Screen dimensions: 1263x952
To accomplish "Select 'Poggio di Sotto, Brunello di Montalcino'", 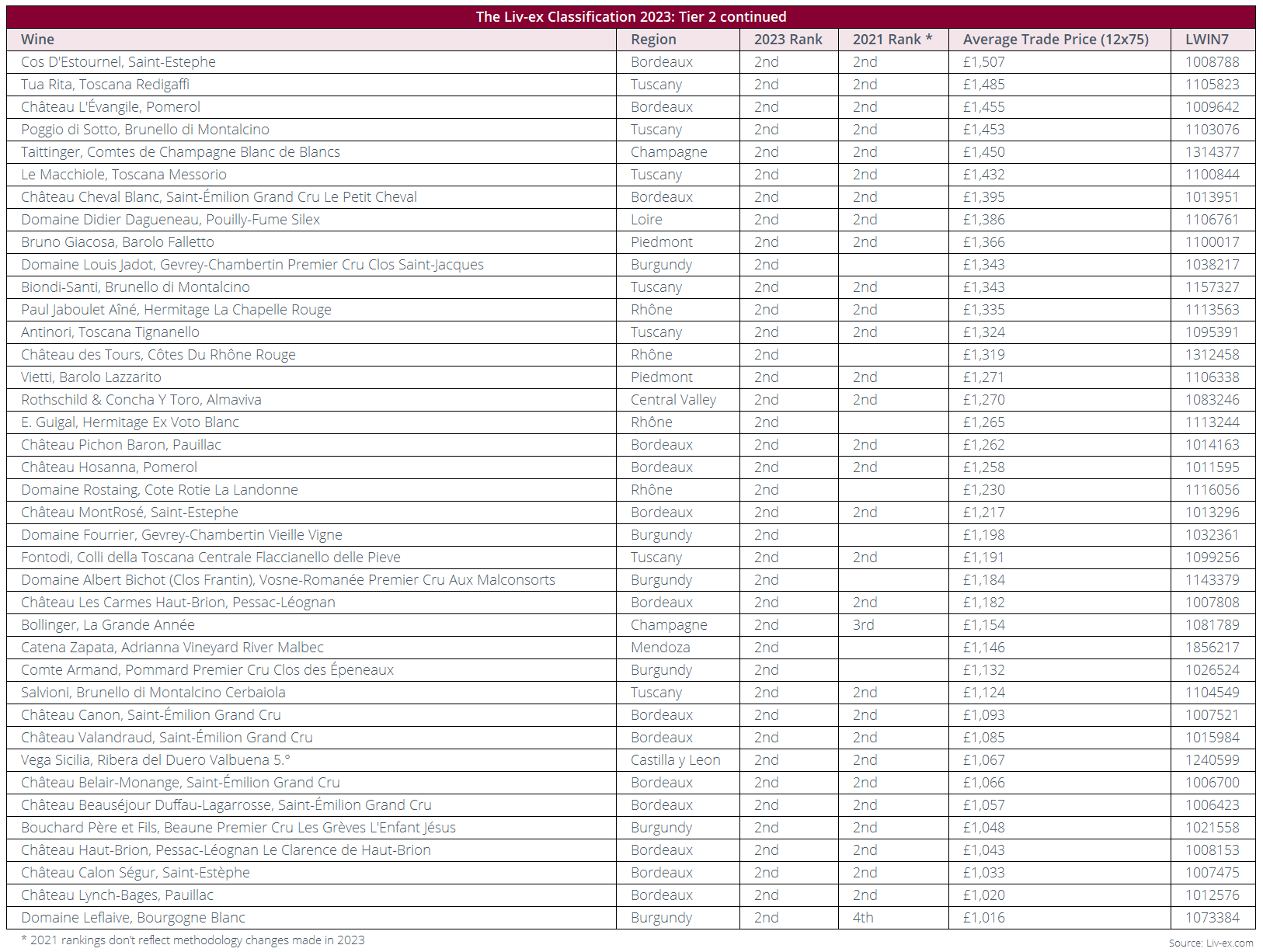I will (x=145, y=130).
